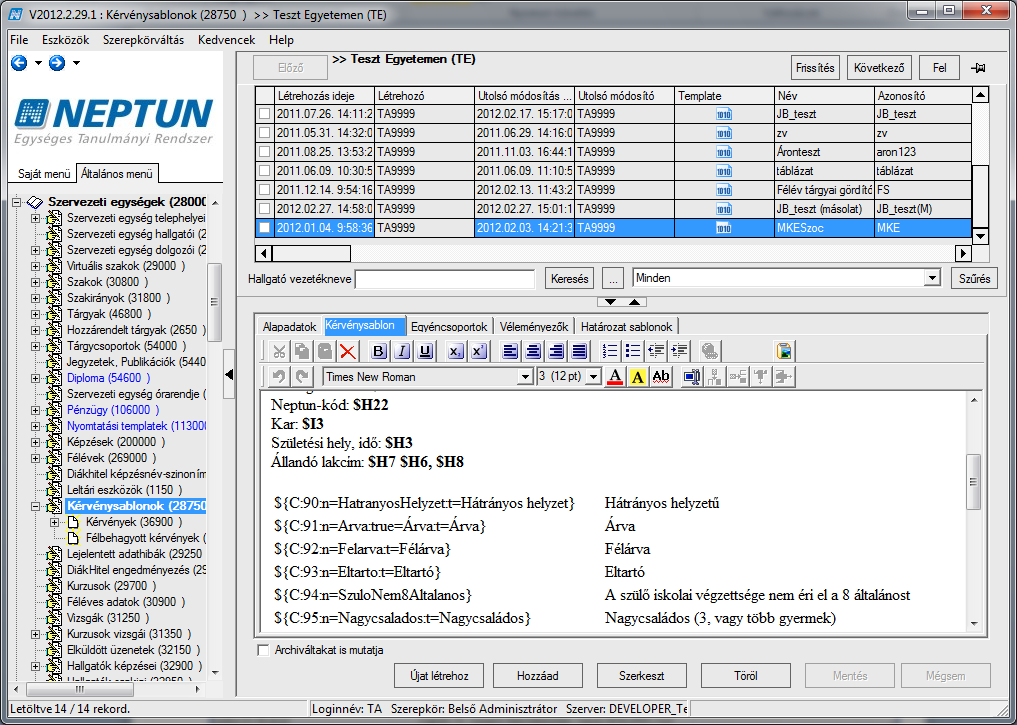
Task: Choose the yellow highlight color button
Action: pos(638,377)
